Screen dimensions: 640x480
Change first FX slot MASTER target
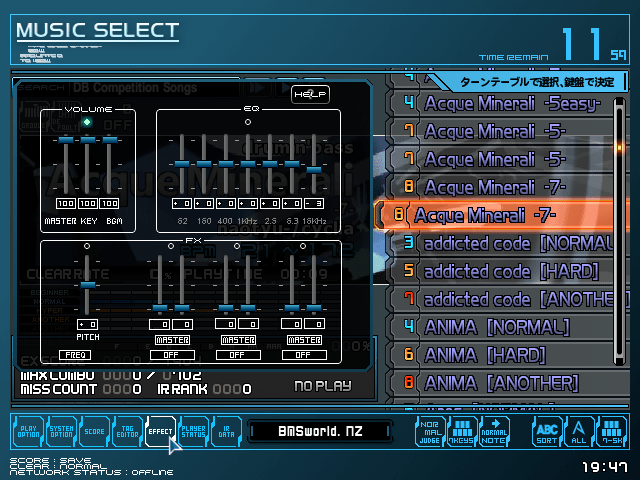coord(172,340)
